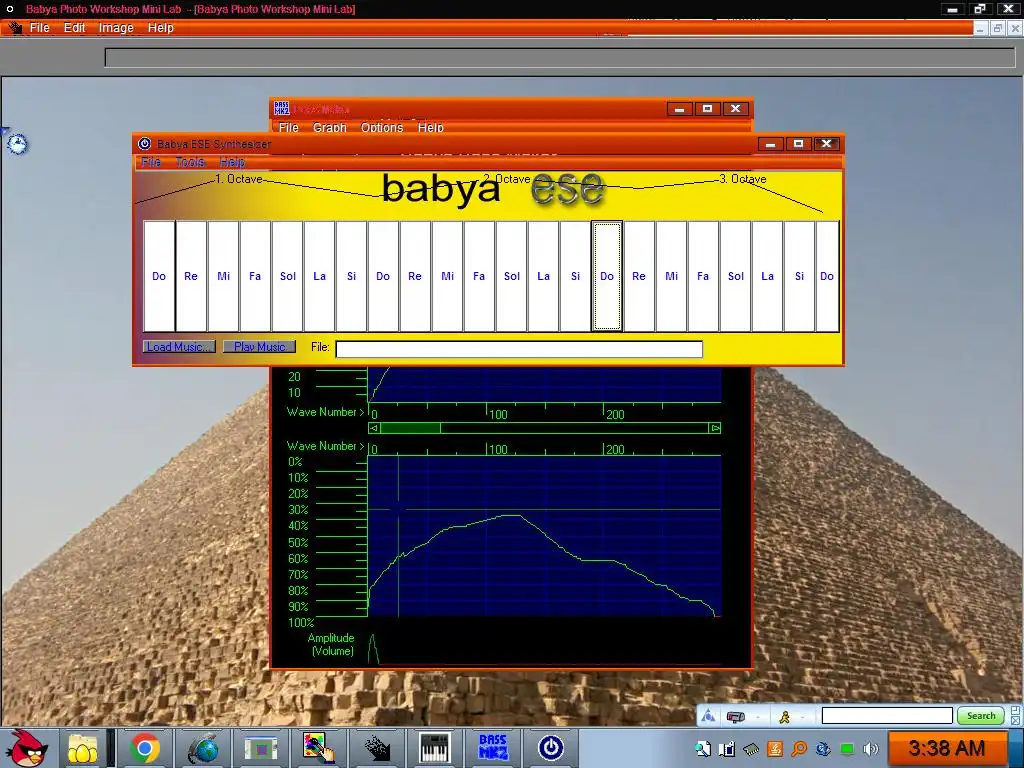The image size is (1024, 768).
Task: Play the focused Do key with the dotted outline
Action: (x=607, y=276)
